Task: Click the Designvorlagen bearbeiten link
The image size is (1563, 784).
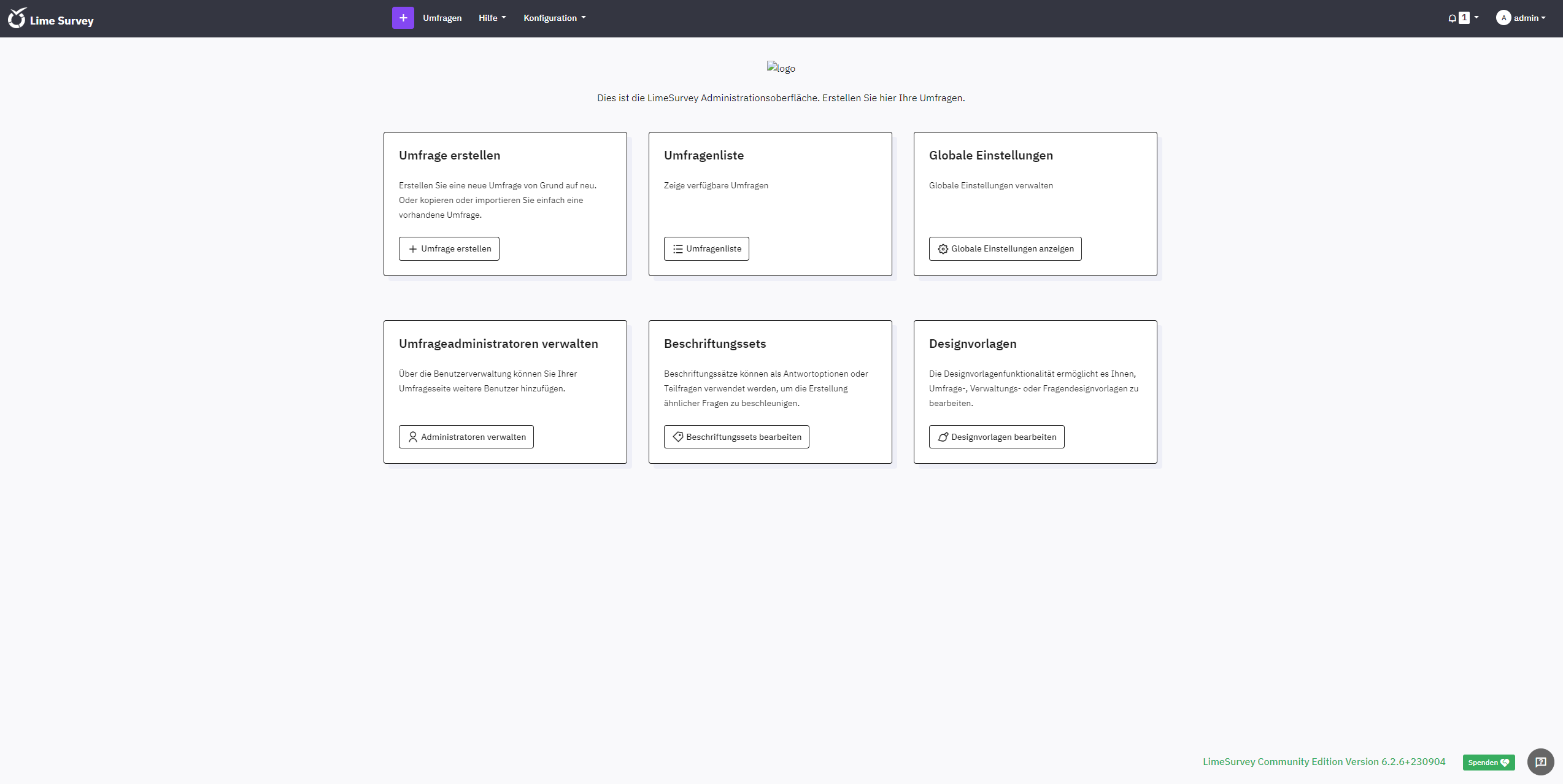Action: pyautogui.click(x=996, y=436)
